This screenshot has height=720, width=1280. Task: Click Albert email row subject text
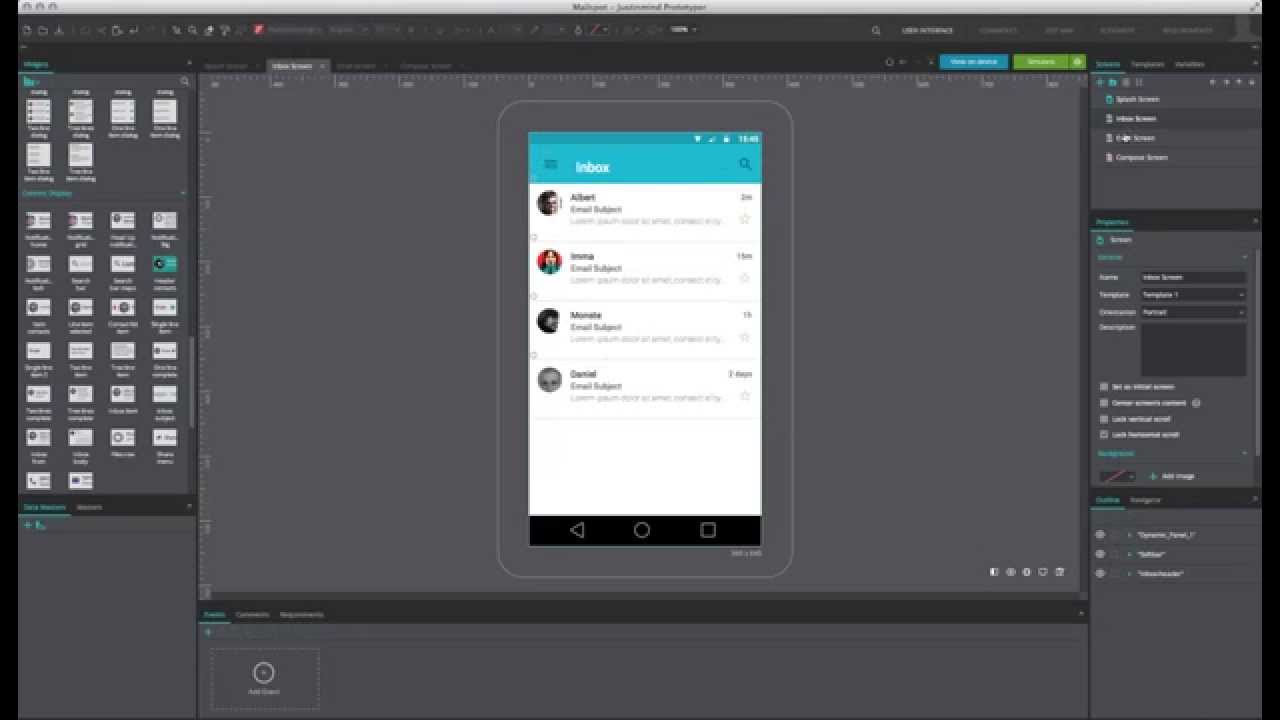click(x=596, y=210)
